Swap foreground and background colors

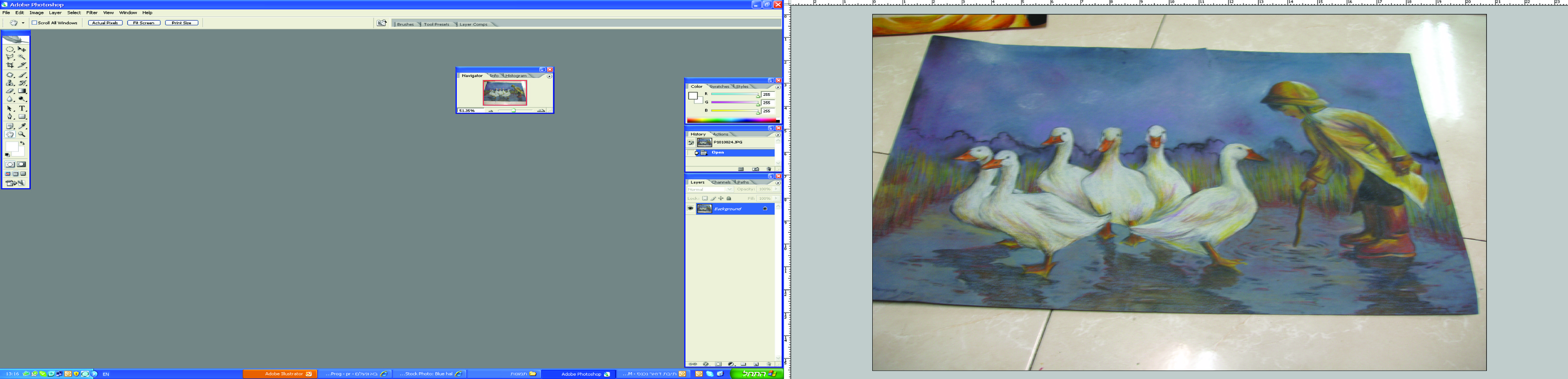(x=23, y=143)
